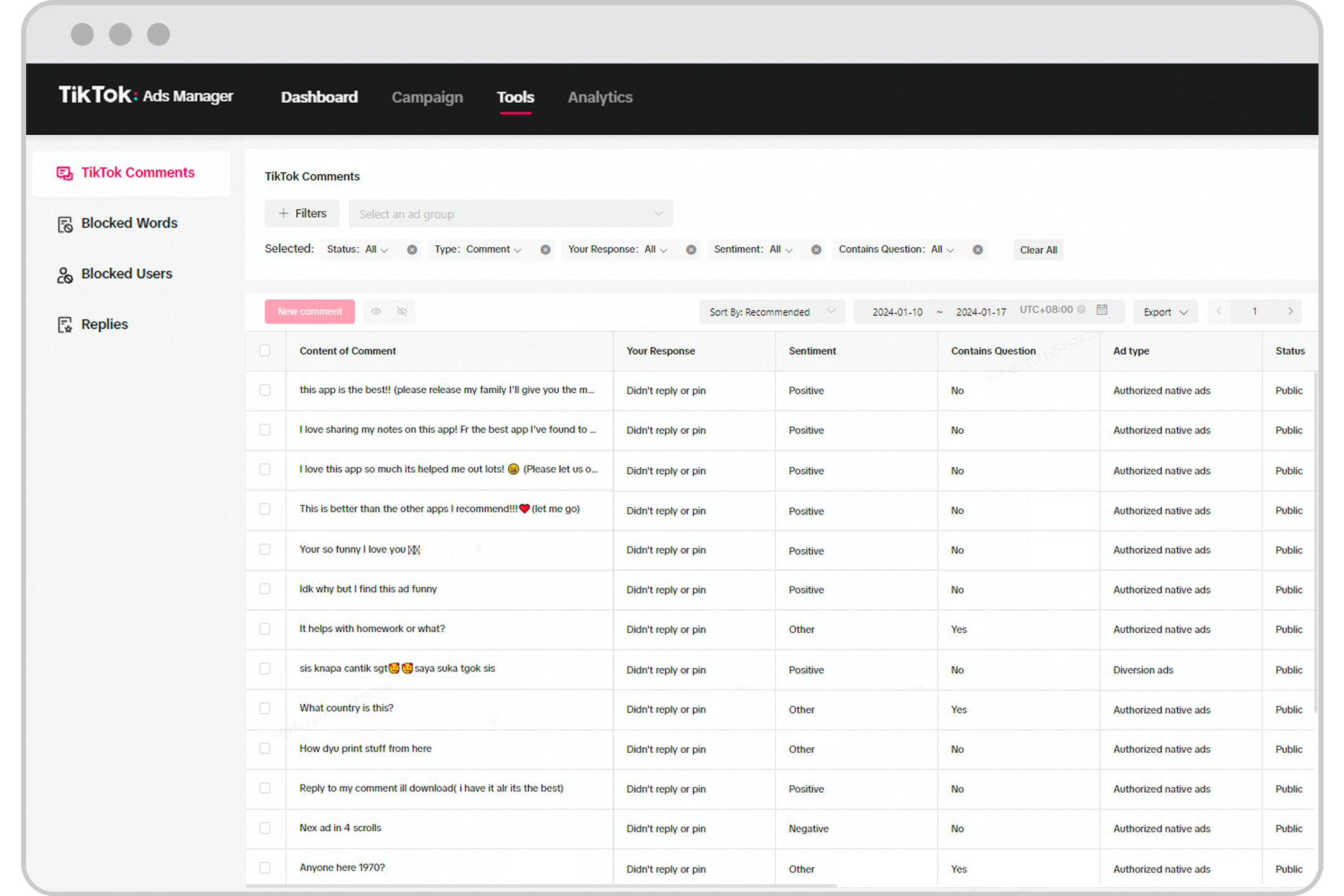The height and width of the screenshot is (896, 1344).
Task: Check the 'Anyone here 1970?' row
Action: point(265,868)
